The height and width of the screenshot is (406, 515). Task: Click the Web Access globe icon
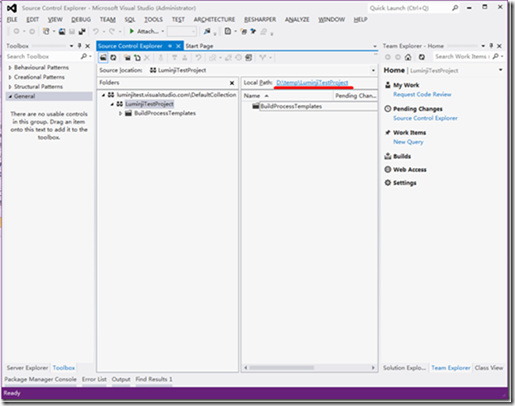[388, 169]
